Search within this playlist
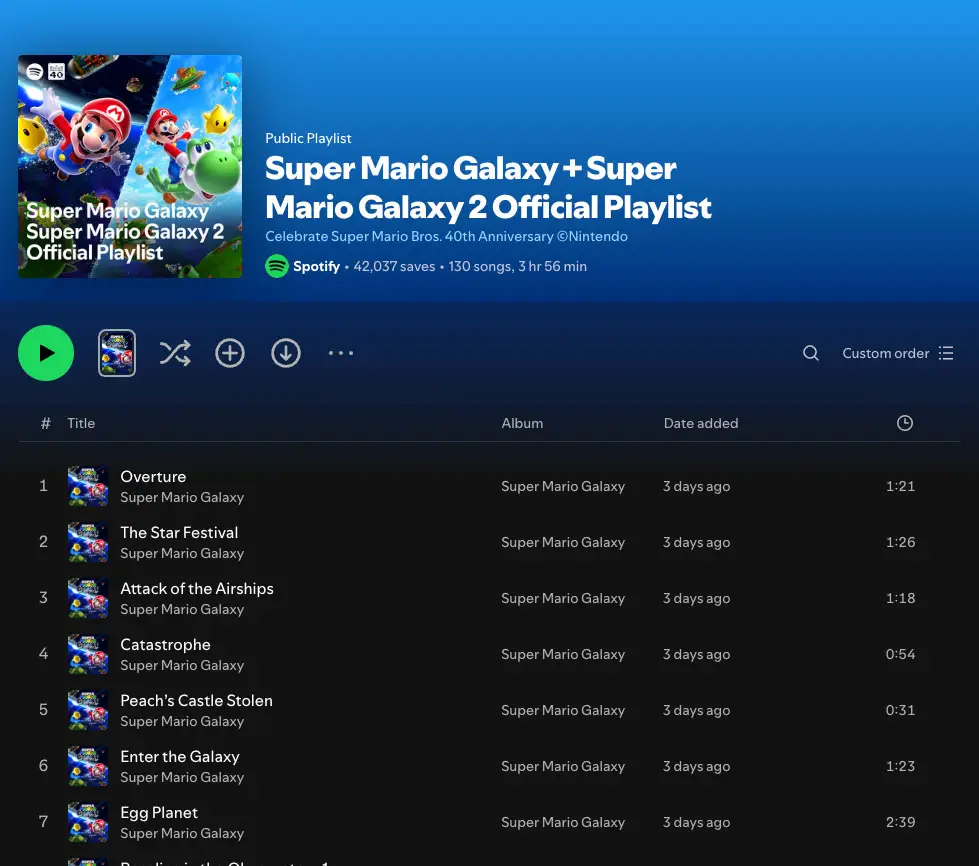 [x=810, y=353]
